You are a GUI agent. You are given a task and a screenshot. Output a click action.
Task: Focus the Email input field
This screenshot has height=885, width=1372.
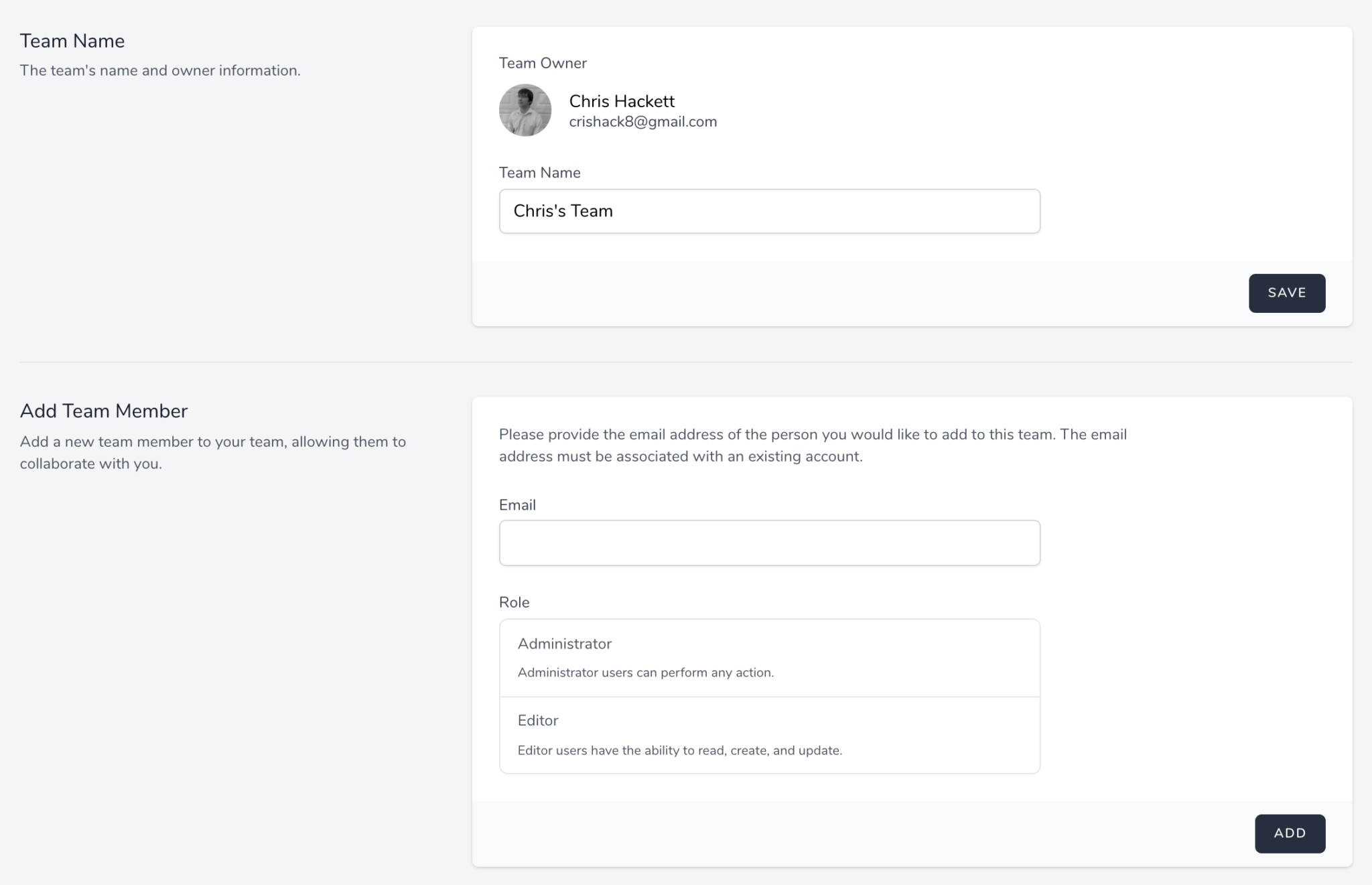769,543
